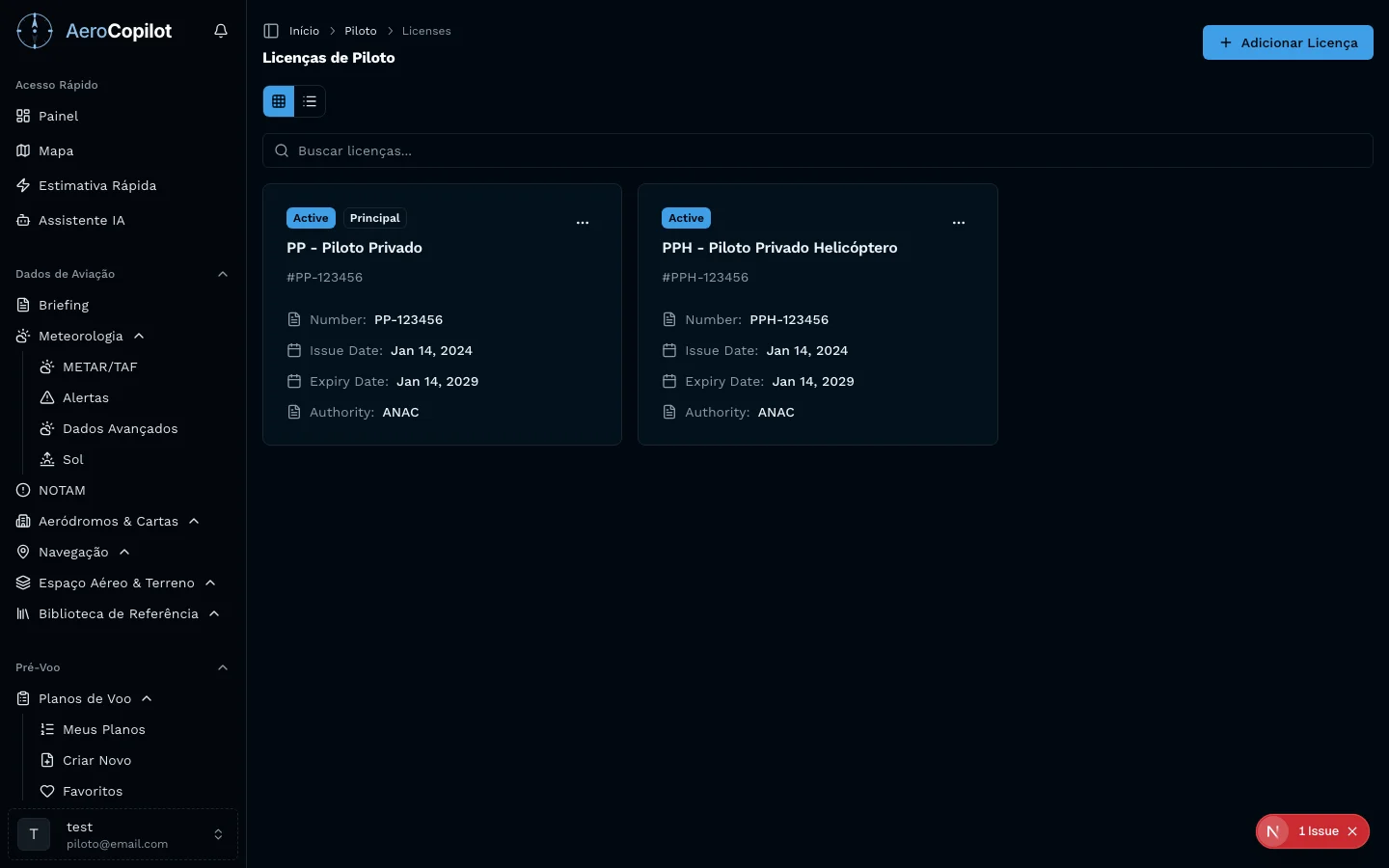This screenshot has width=1389, height=868.
Task: Focus the Buscar licenças search field
Action: [x=817, y=150]
